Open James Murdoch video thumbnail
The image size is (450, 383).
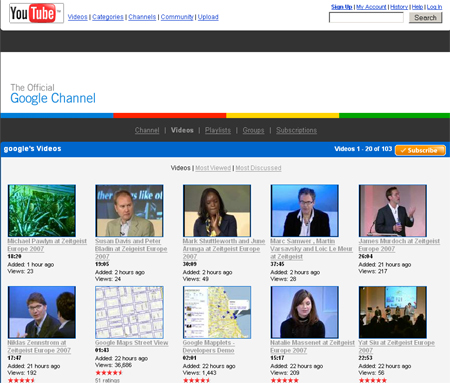(393, 211)
